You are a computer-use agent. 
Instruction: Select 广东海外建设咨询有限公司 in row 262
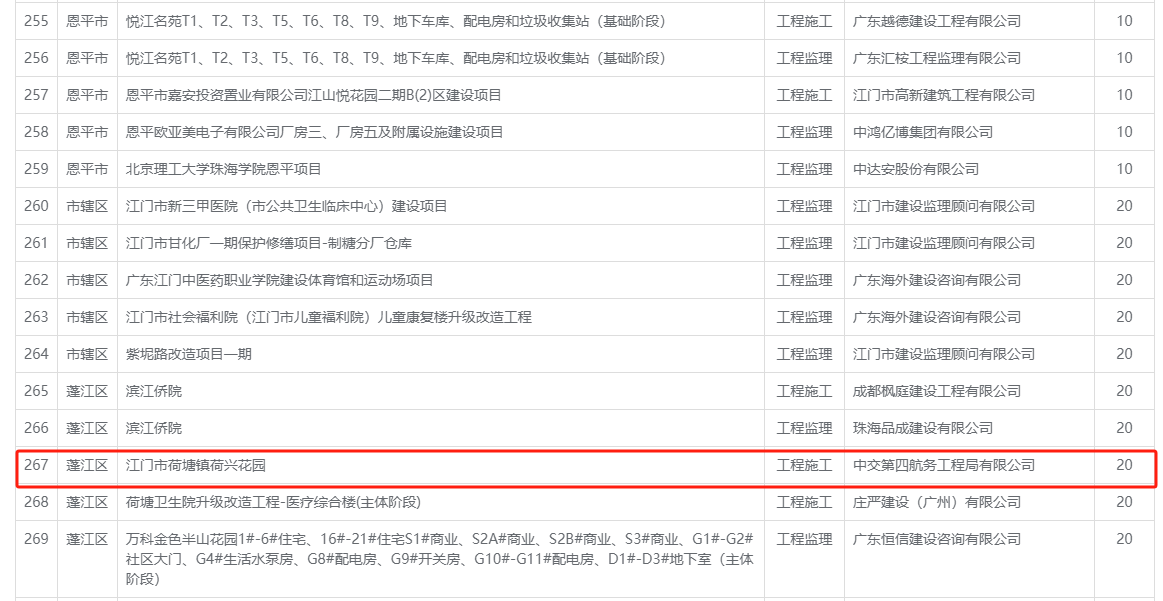[x=937, y=280]
